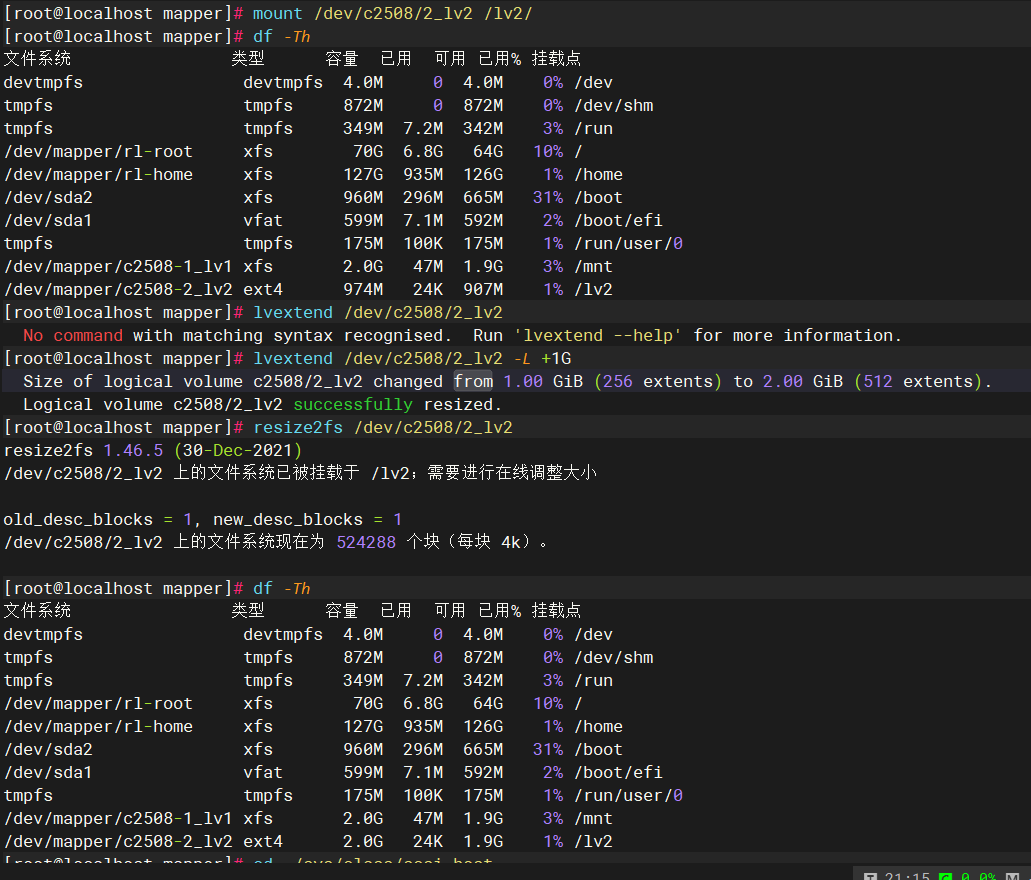Click the 'old_desc_blocks' label
Viewport: 1031px width, 880px height.
tap(78, 520)
